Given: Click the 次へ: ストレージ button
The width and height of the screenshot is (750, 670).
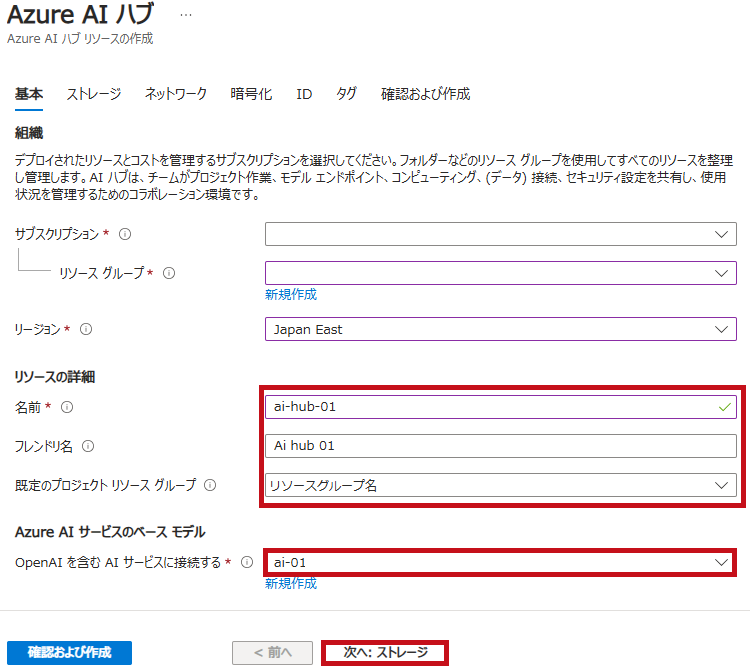Looking at the screenshot, I should click(x=385, y=653).
